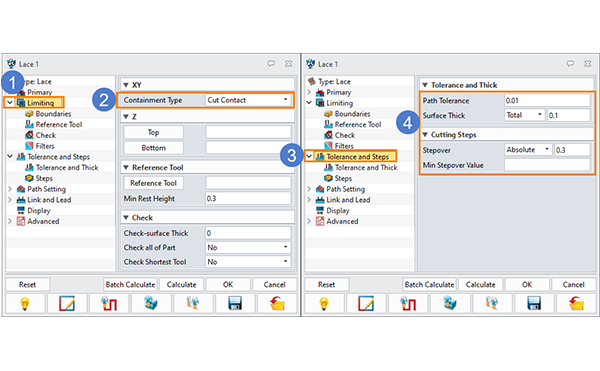Click Calculate in left dialog

point(181,285)
